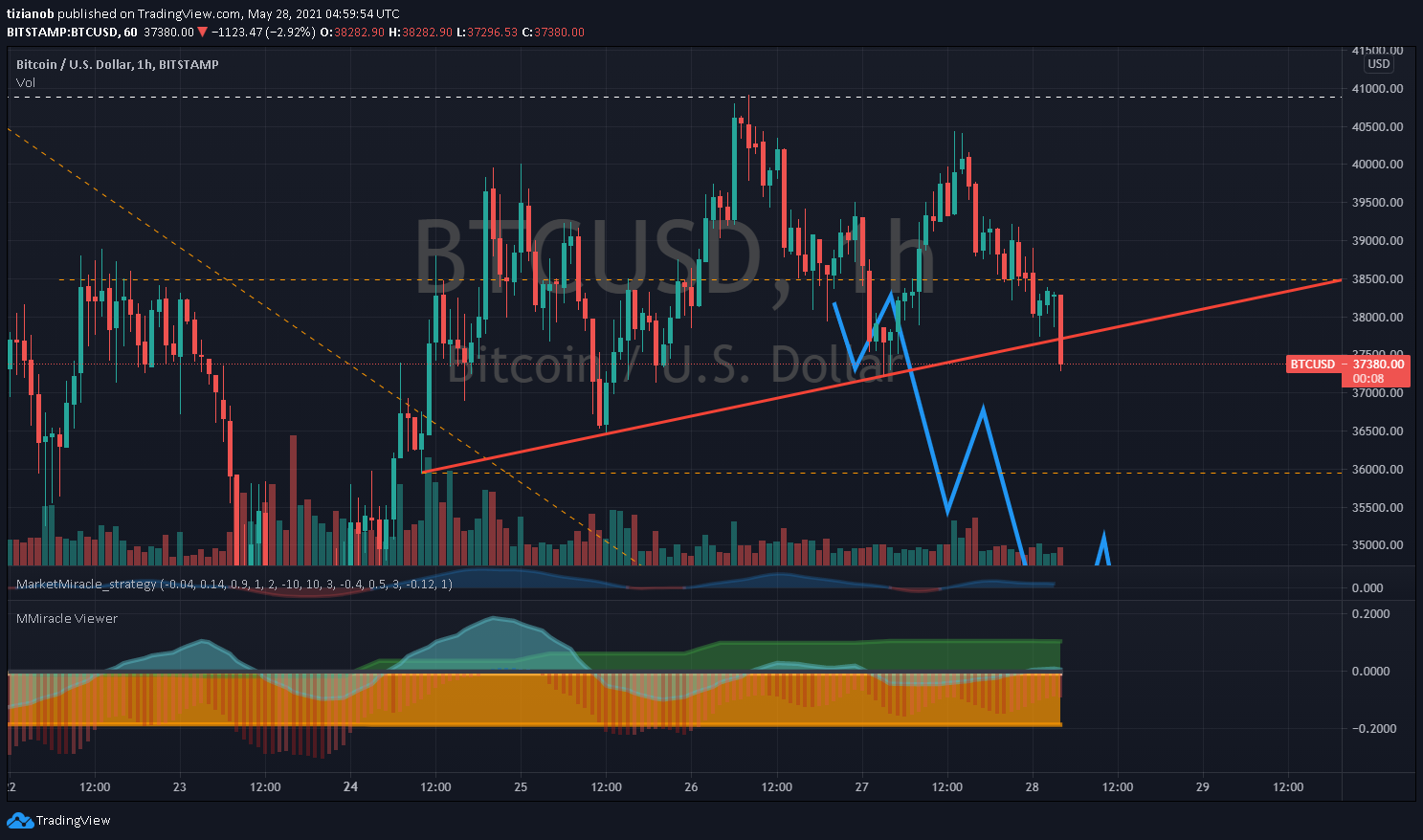Click the 36000.00 price axis label
The width and height of the screenshot is (1423, 840).
(x=1376, y=470)
